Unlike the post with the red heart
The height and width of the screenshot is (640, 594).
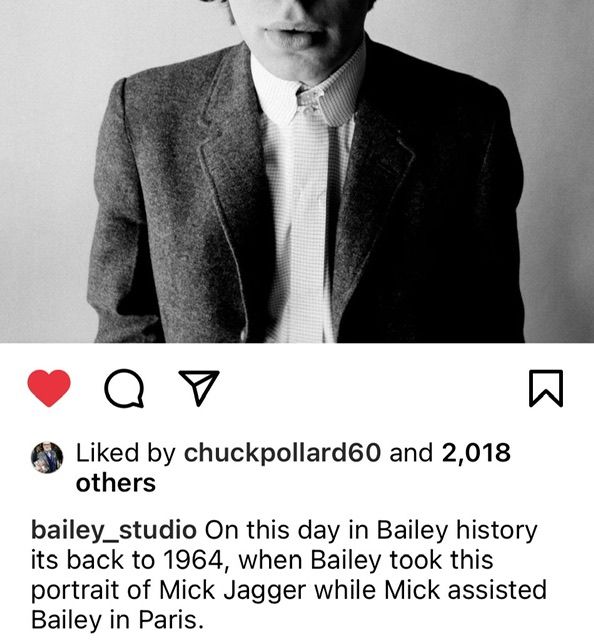click(x=49, y=388)
